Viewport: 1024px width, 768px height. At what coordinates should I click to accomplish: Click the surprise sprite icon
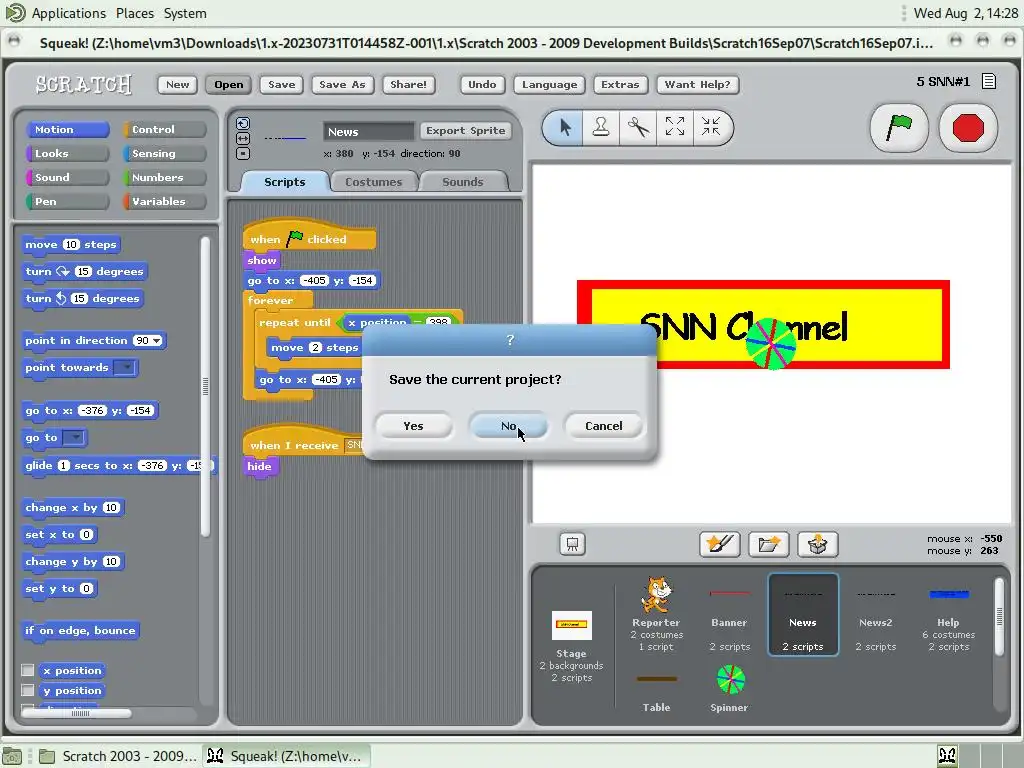tap(818, 544)
